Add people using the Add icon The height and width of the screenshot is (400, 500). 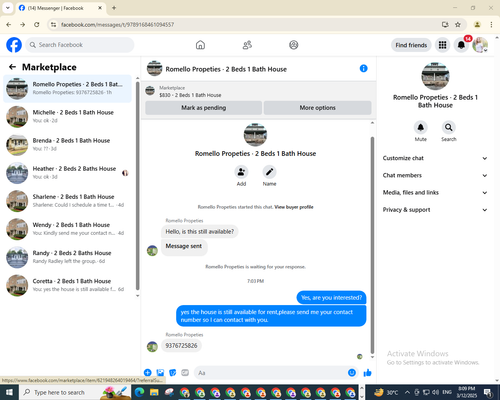pyautogui.click(x=241, y=172)
